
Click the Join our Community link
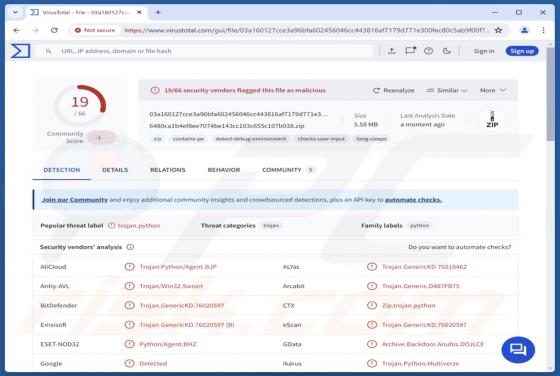point(75,200)
